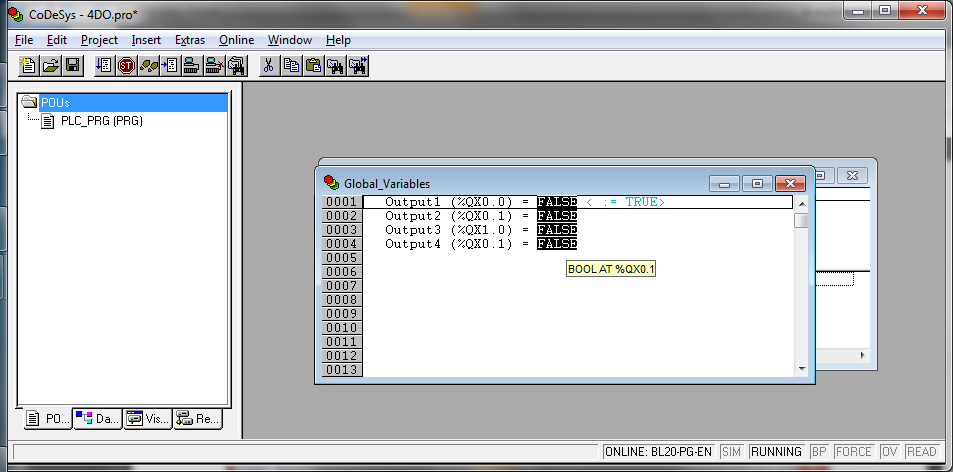Click the Output3 (%QX1.0) variable text
The width and height of the screenshot is (953, 472).
(x=449, y=230)
